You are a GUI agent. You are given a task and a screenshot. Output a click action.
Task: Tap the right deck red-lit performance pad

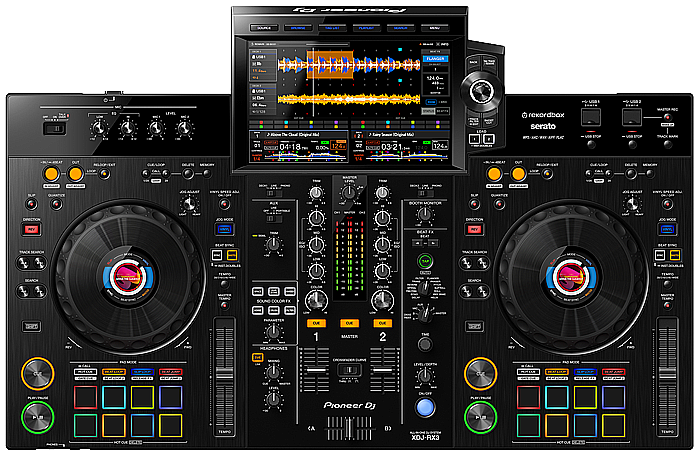(x=528, y=397)
